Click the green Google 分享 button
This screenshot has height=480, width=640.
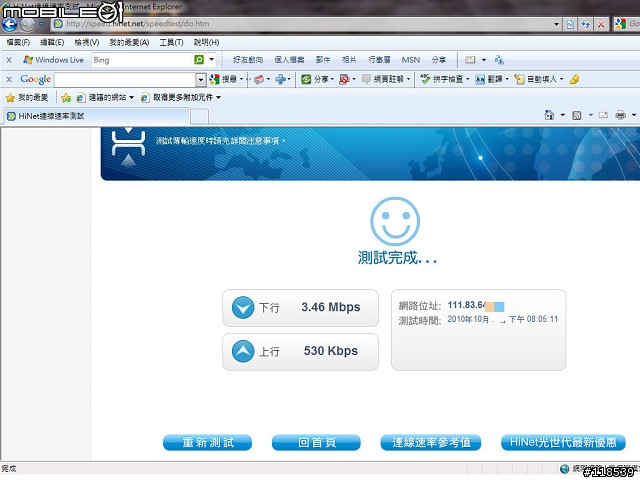tap(317, 79)
